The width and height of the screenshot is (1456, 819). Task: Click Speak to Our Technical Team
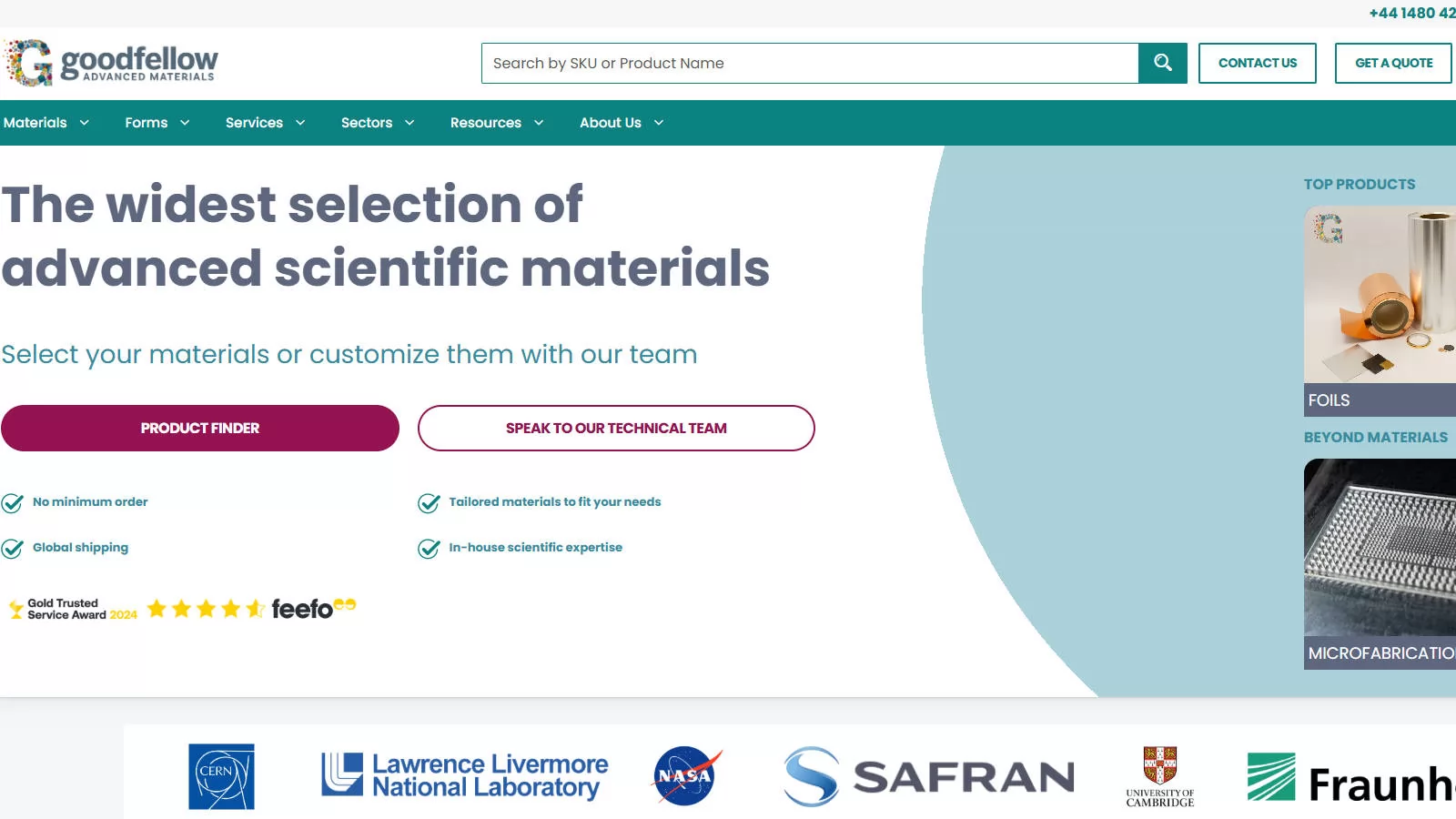pyautogui.click(x=616, y=428)
